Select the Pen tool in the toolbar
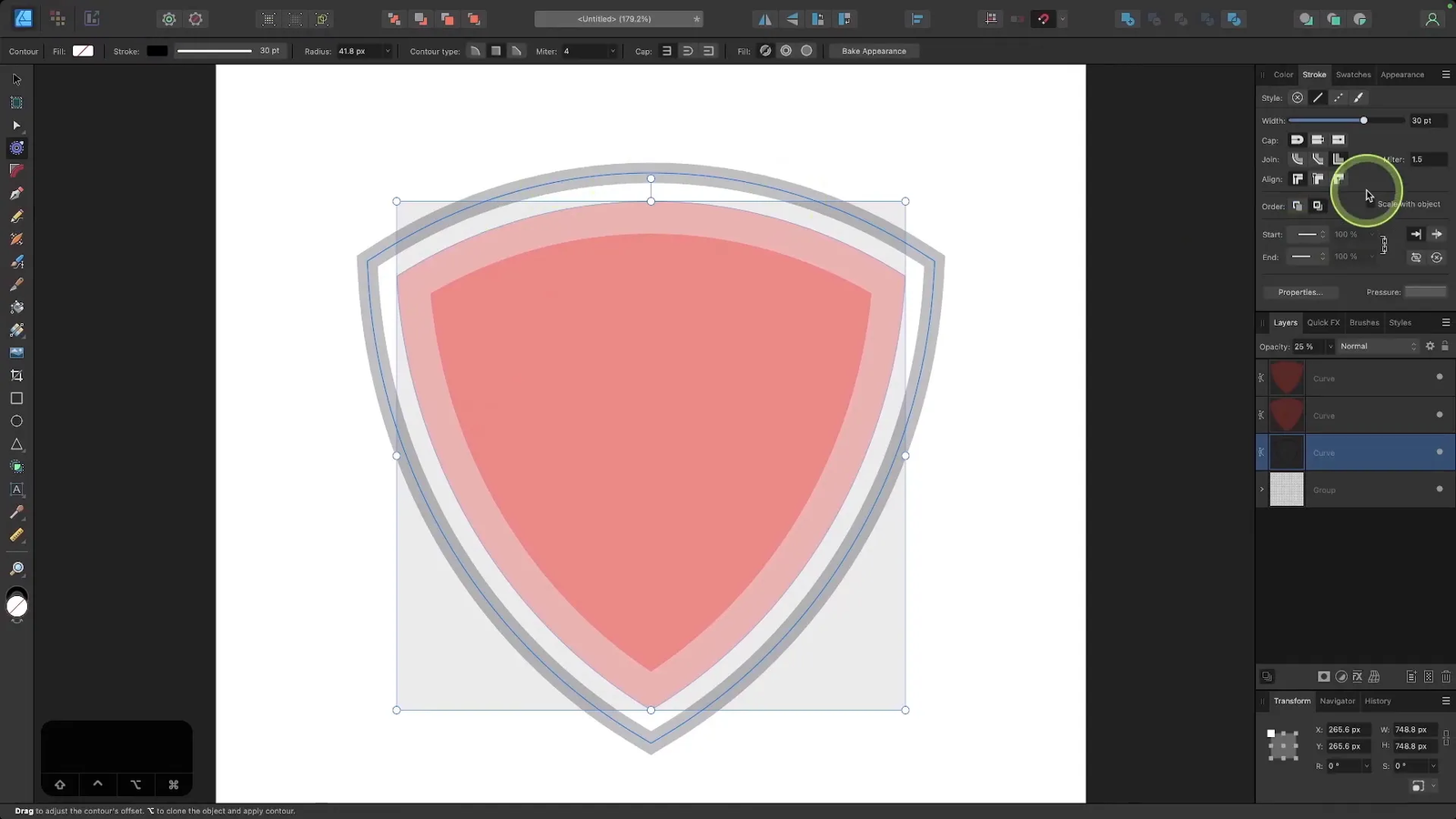The width and height of the screenshot is (1456, 819). click(16, 194)
